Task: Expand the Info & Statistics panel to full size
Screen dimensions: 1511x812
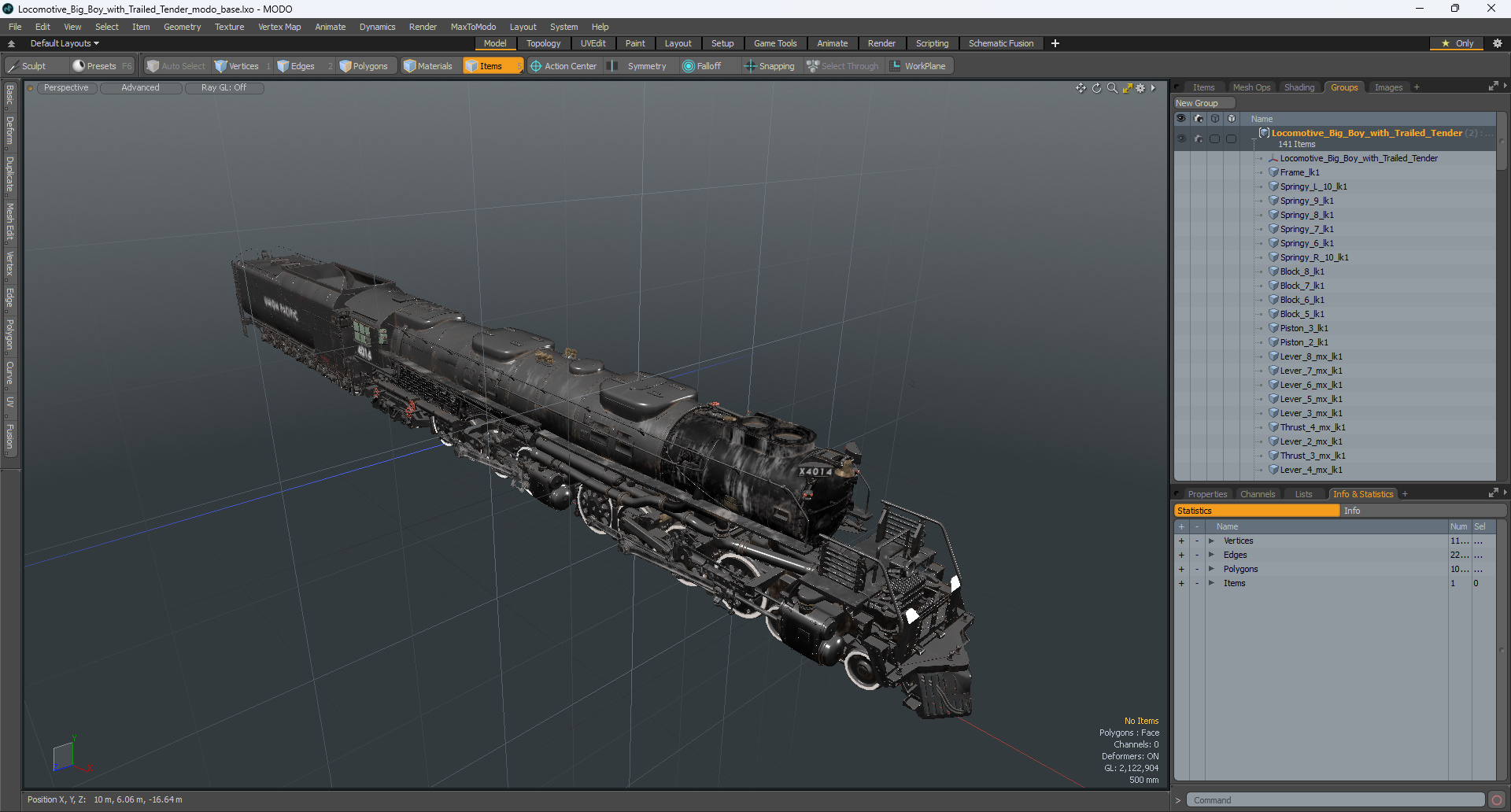Action: point(1493,493)
